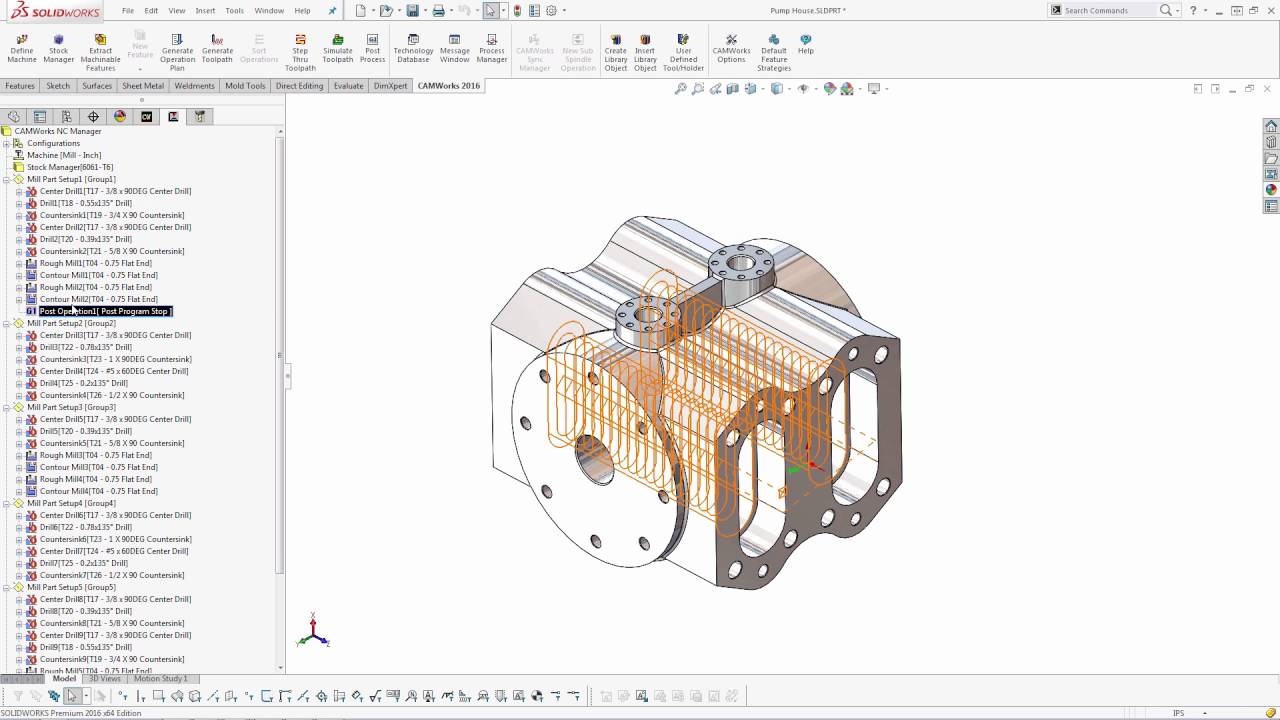Click the Edit Appearance color sphere icon
Screen dimensions: 1280x720
[830, 89]
